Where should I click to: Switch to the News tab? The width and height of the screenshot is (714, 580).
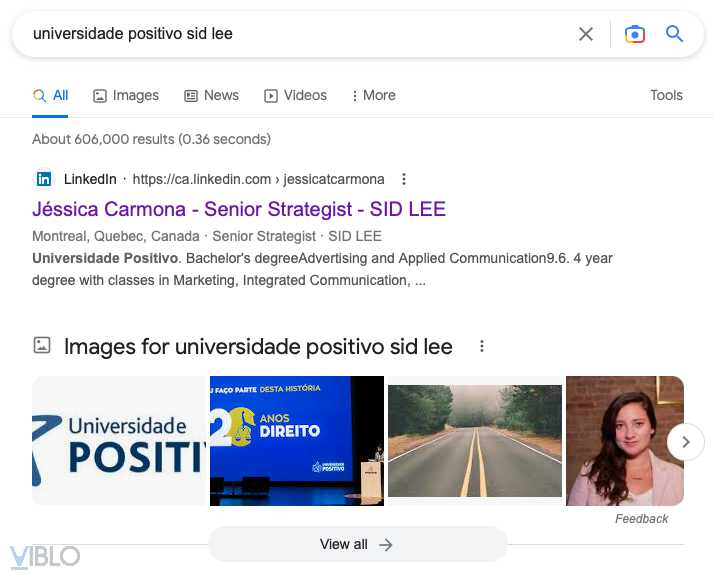tap(211, 96)
